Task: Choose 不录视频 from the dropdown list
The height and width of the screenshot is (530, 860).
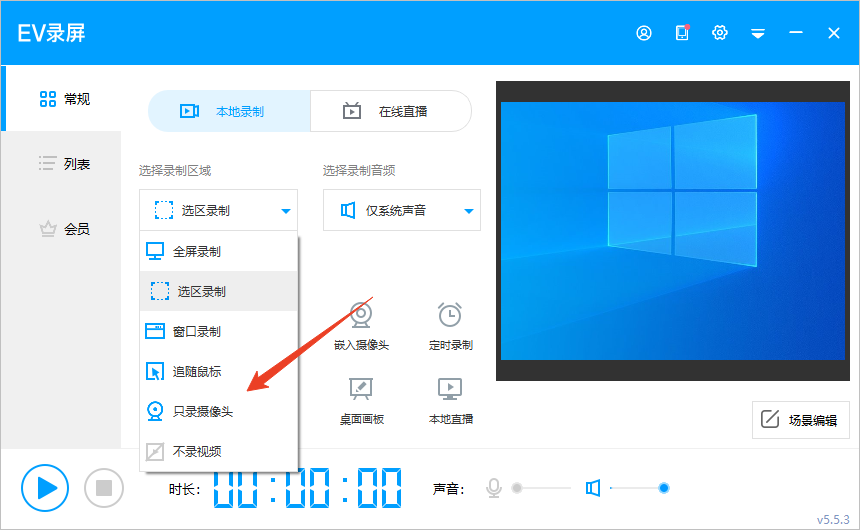Action: [218, 452]
